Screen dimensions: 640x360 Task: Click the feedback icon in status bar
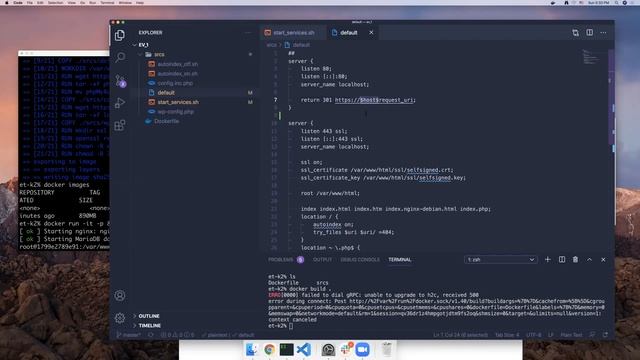pos(592,335)
